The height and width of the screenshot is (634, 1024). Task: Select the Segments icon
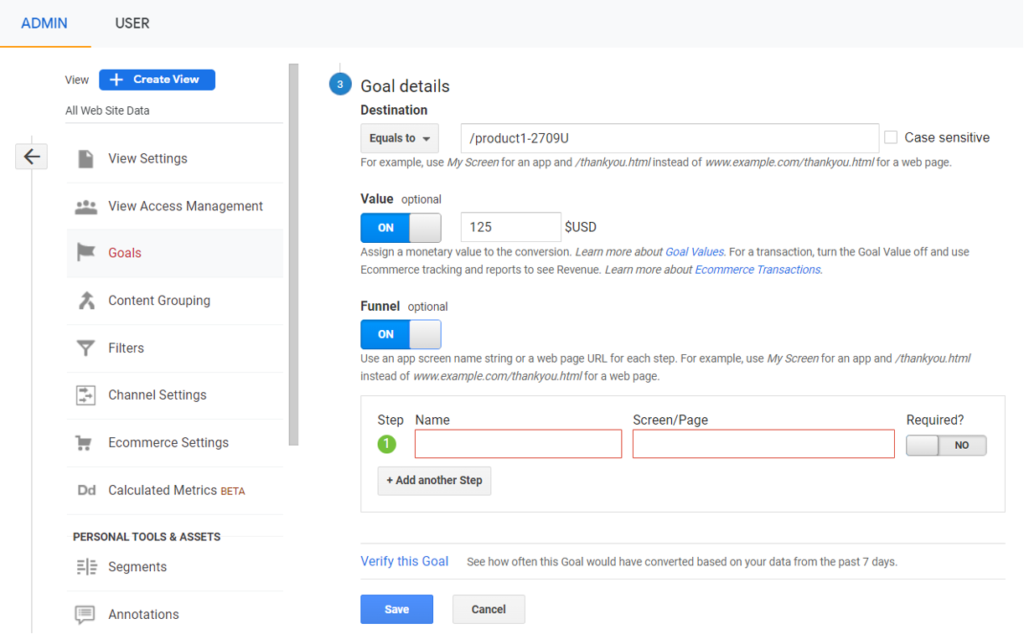87,567
